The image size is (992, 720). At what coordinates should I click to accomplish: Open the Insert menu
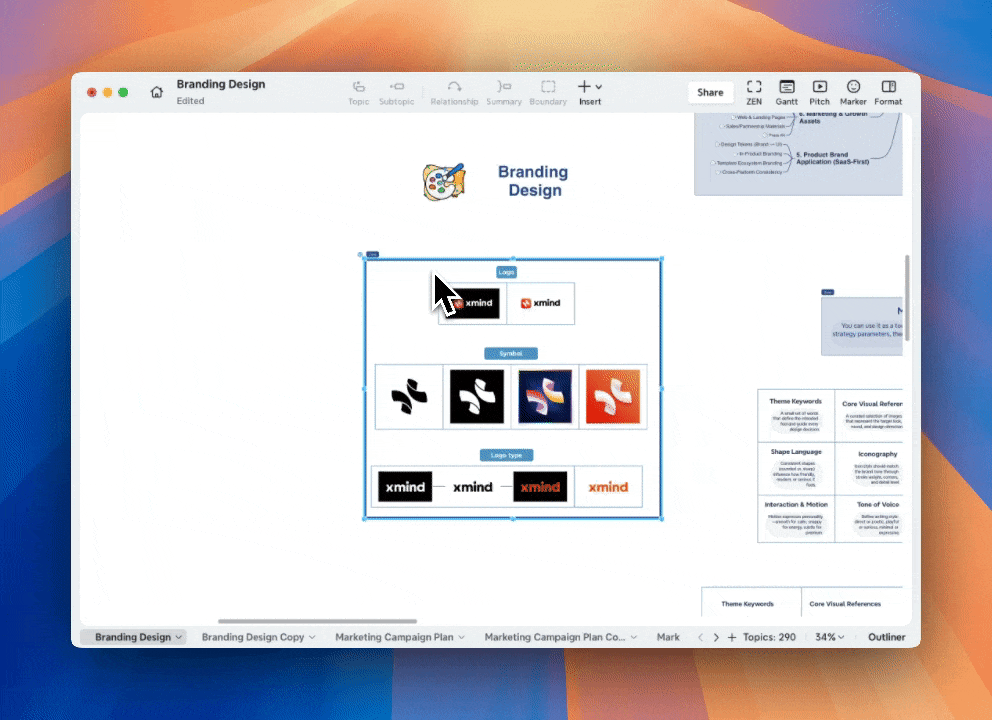[x=590, y=92]
